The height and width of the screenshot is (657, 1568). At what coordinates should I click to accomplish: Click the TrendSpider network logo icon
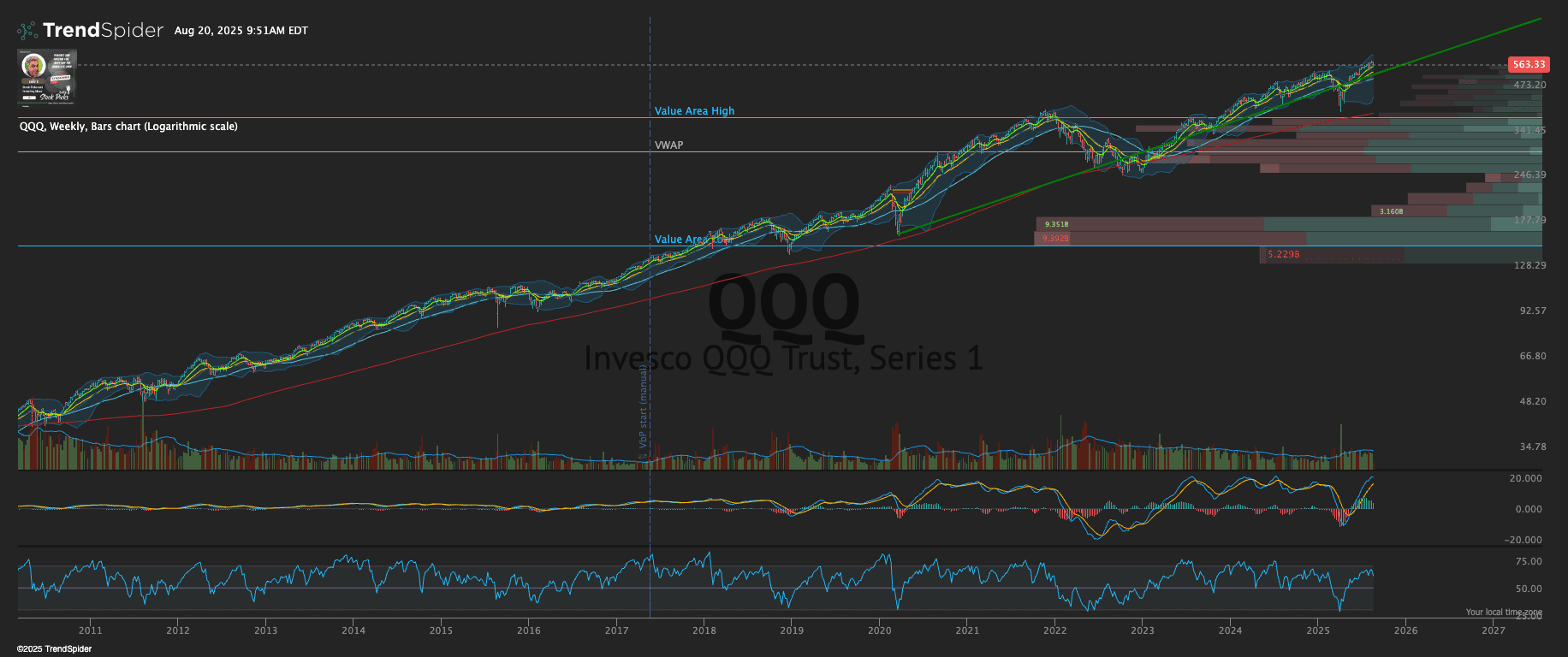(x=27, y=31)
